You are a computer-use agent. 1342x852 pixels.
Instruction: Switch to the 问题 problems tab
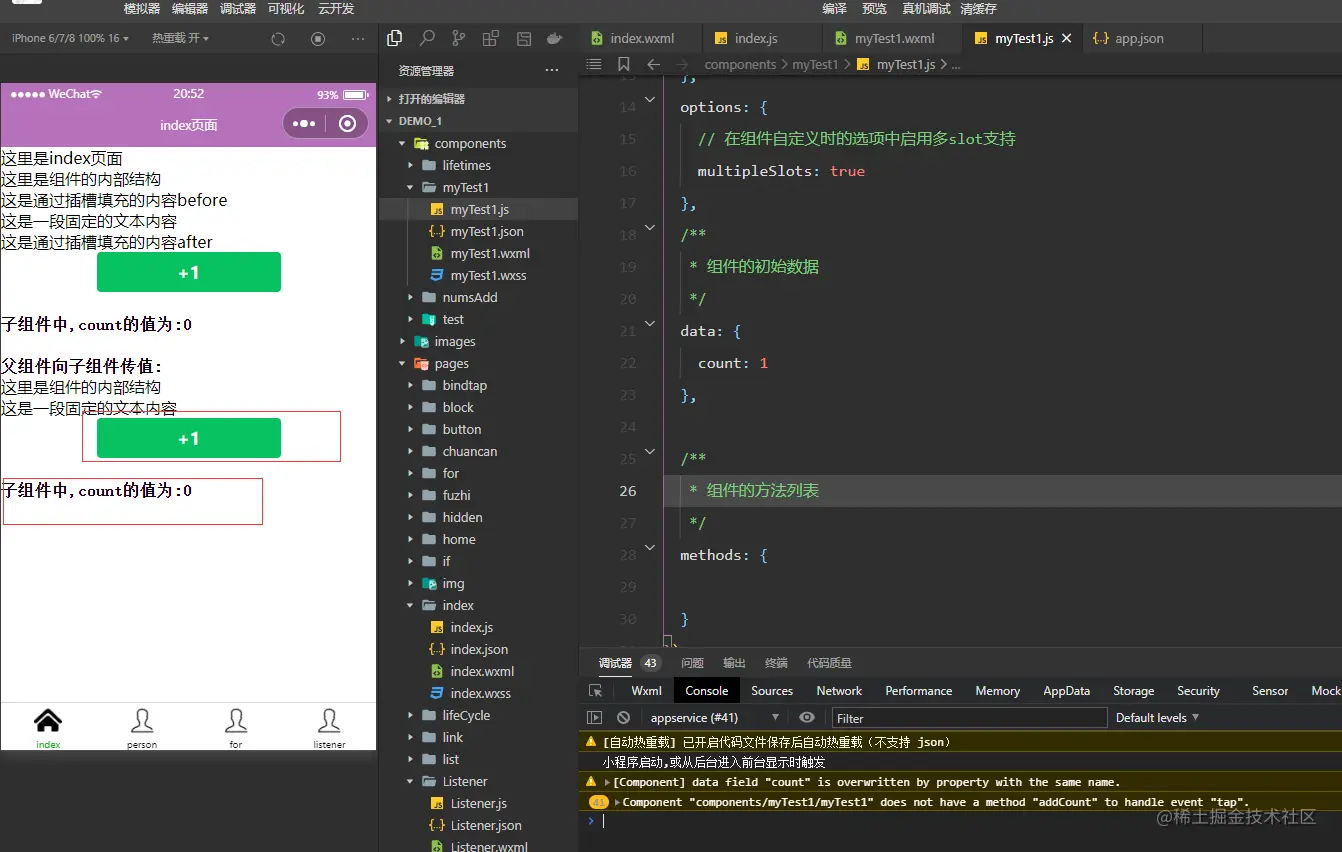(692, 663)
